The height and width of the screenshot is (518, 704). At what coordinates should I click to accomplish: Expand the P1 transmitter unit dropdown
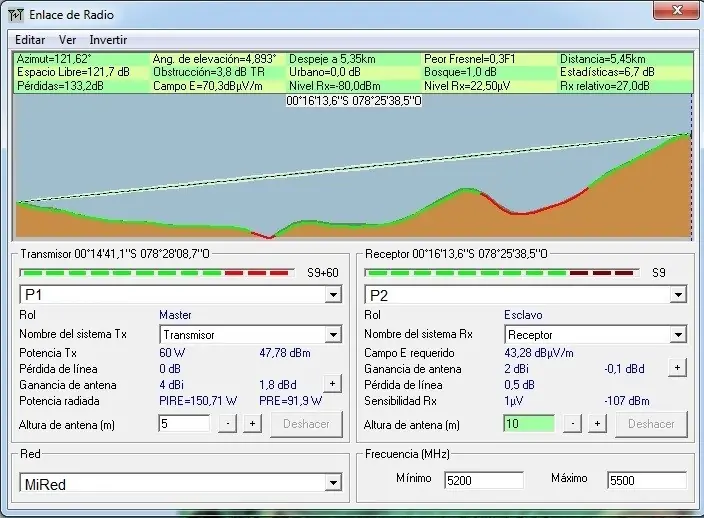[333, 295]
